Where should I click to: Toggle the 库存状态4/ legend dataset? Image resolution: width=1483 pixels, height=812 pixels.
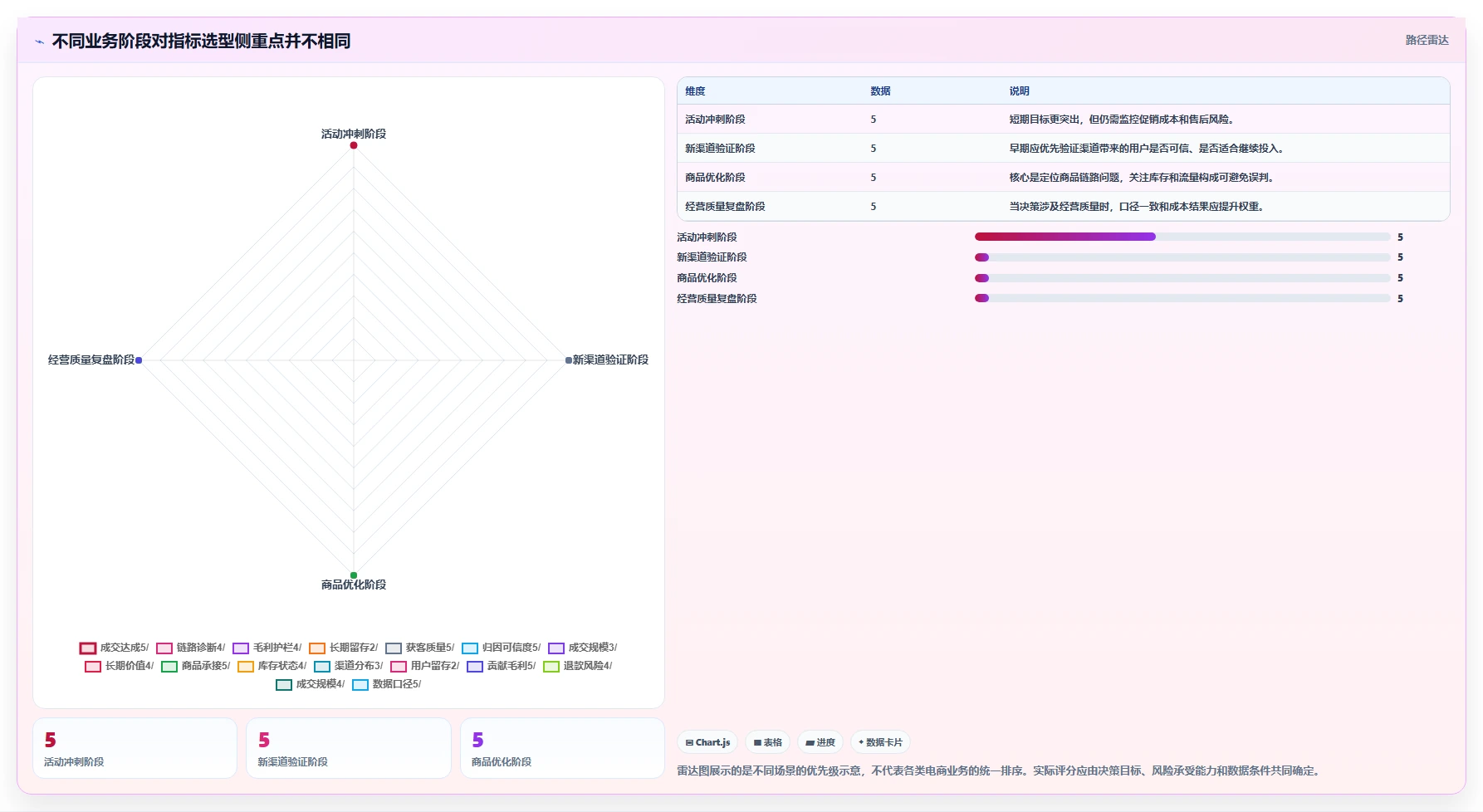pyautogui.click(x=272, y=666)
